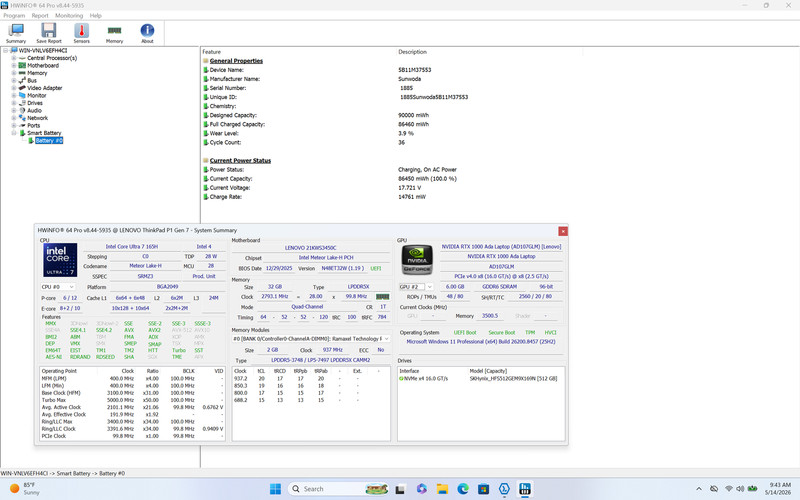Click the Current Power Status heading
This screenshot has width=800, height=500.
tap(240, 161)
